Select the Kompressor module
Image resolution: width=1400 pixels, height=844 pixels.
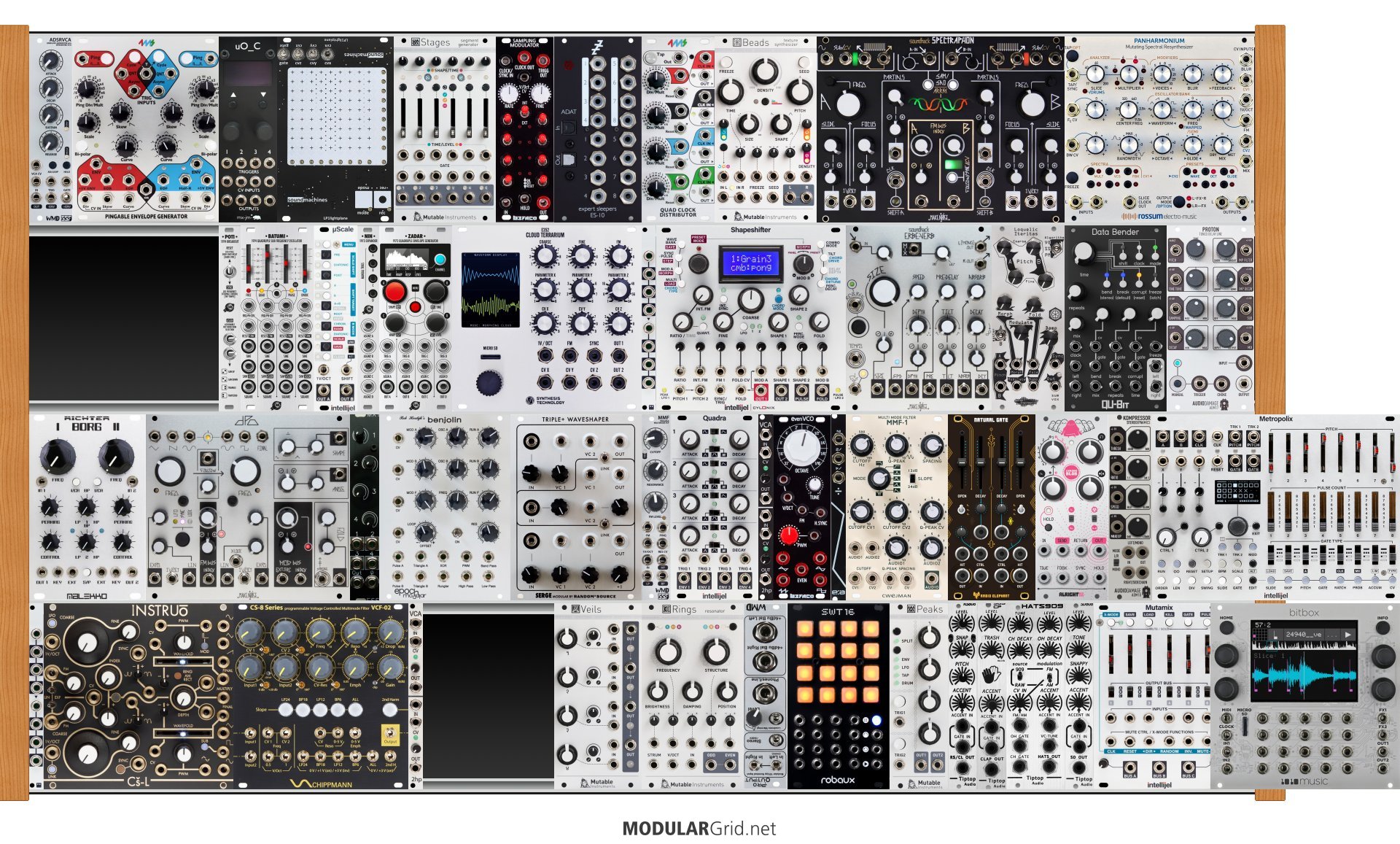point(1130,507)
